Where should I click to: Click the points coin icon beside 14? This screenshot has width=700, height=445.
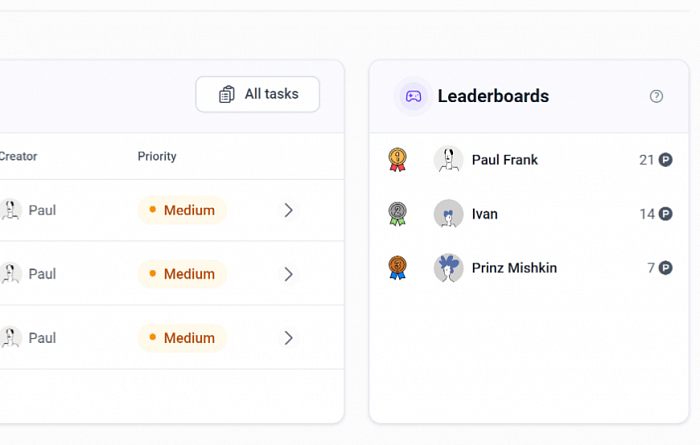coord(665,214)
